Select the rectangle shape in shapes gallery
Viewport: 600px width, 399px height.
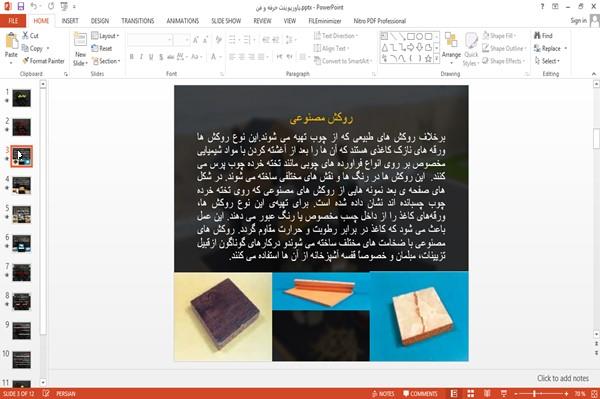coord(411,37)
